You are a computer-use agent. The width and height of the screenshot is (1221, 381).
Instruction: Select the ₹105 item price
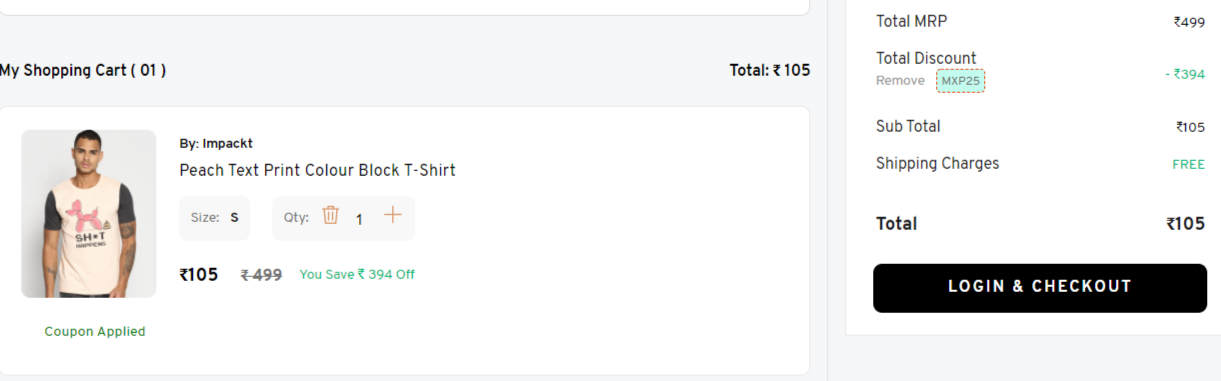tap(198, 274)
